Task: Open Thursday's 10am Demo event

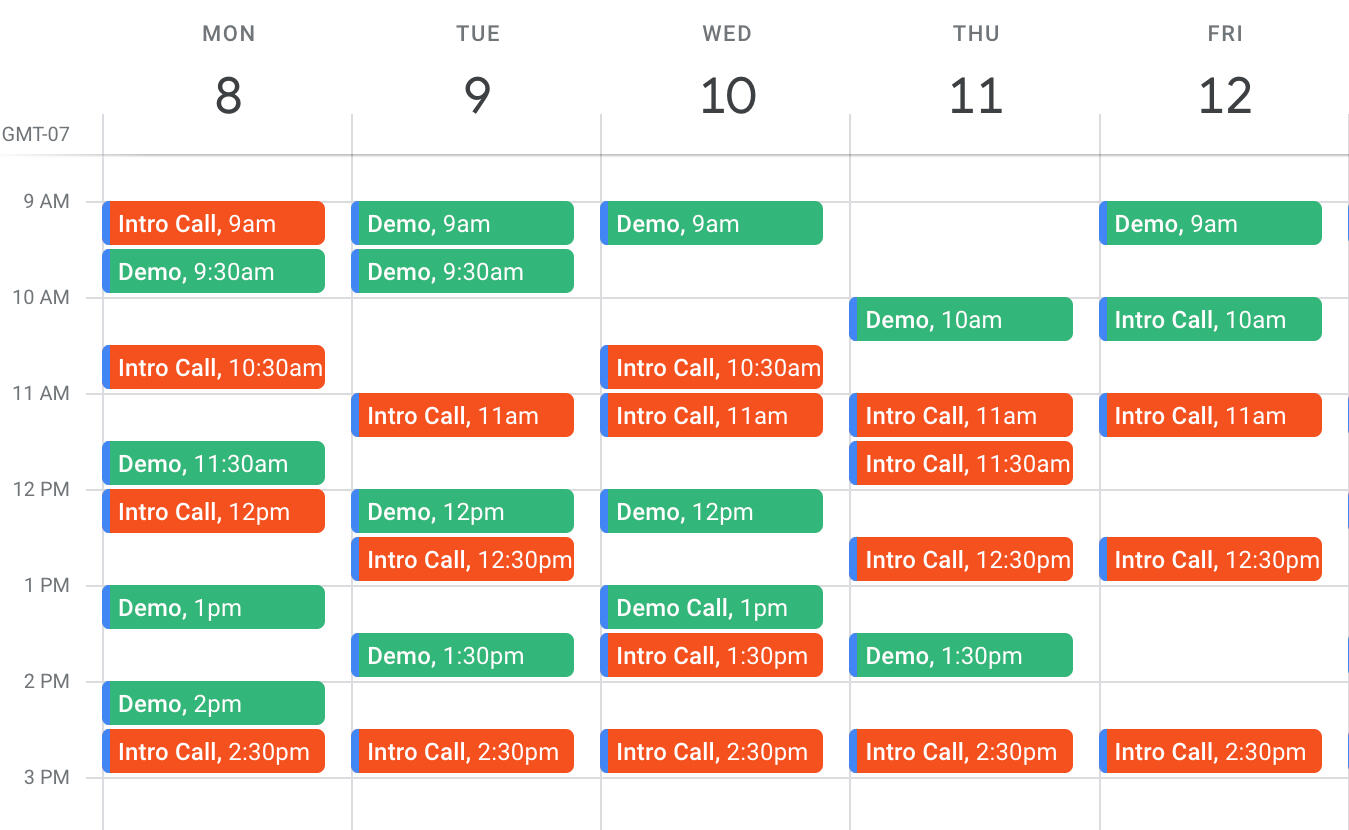Action: pyautogui.click(x=961, y=319)
